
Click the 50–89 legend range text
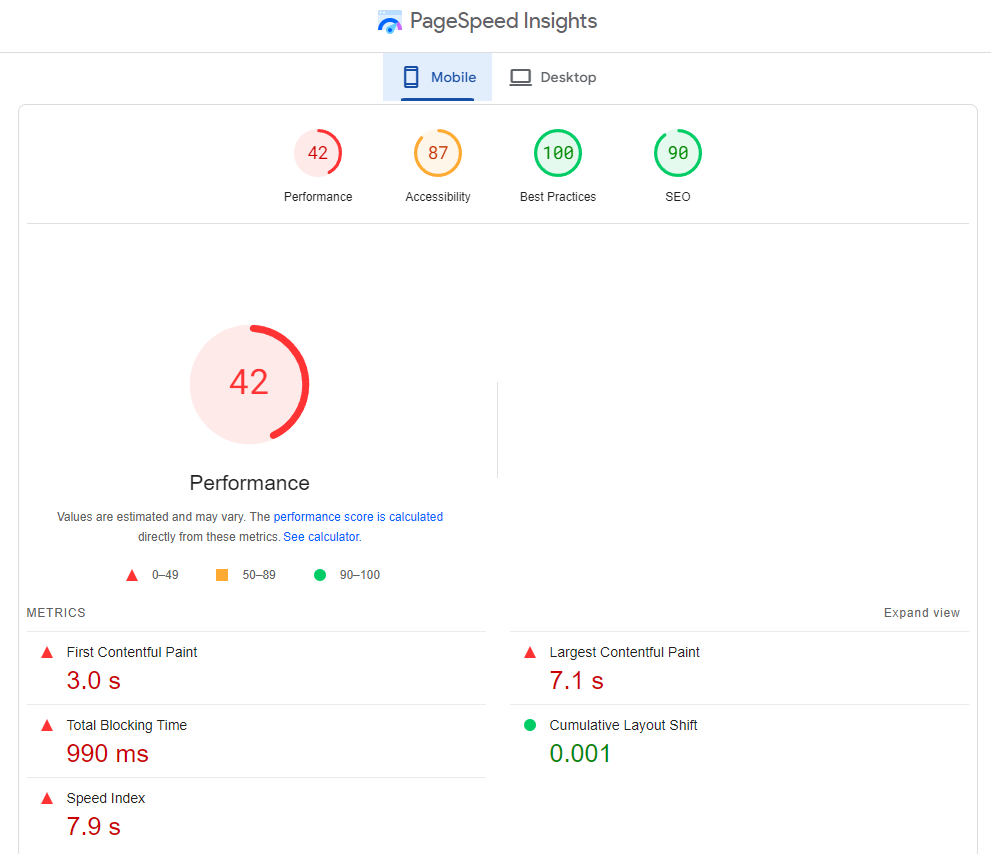(259, 575)
